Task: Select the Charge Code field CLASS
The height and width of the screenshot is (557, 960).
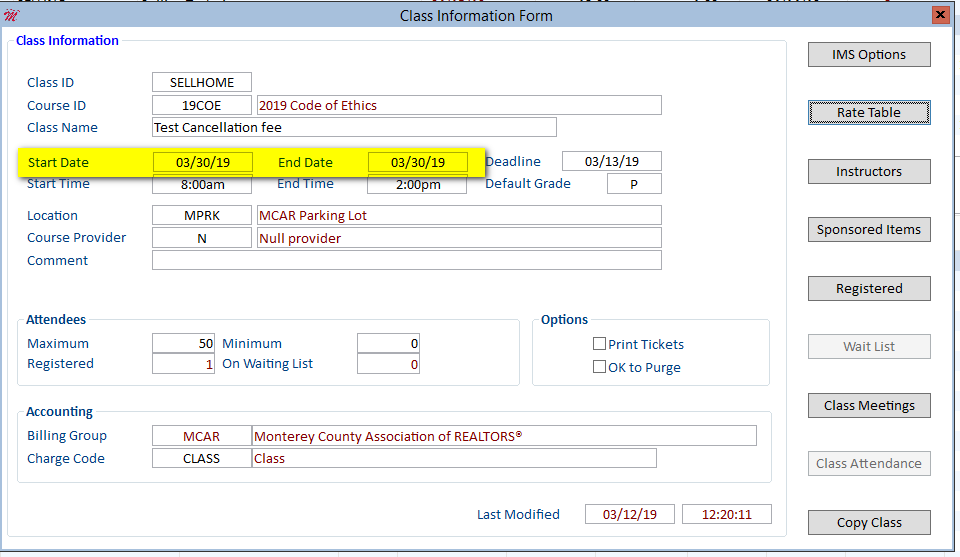Action: [201, 458]
